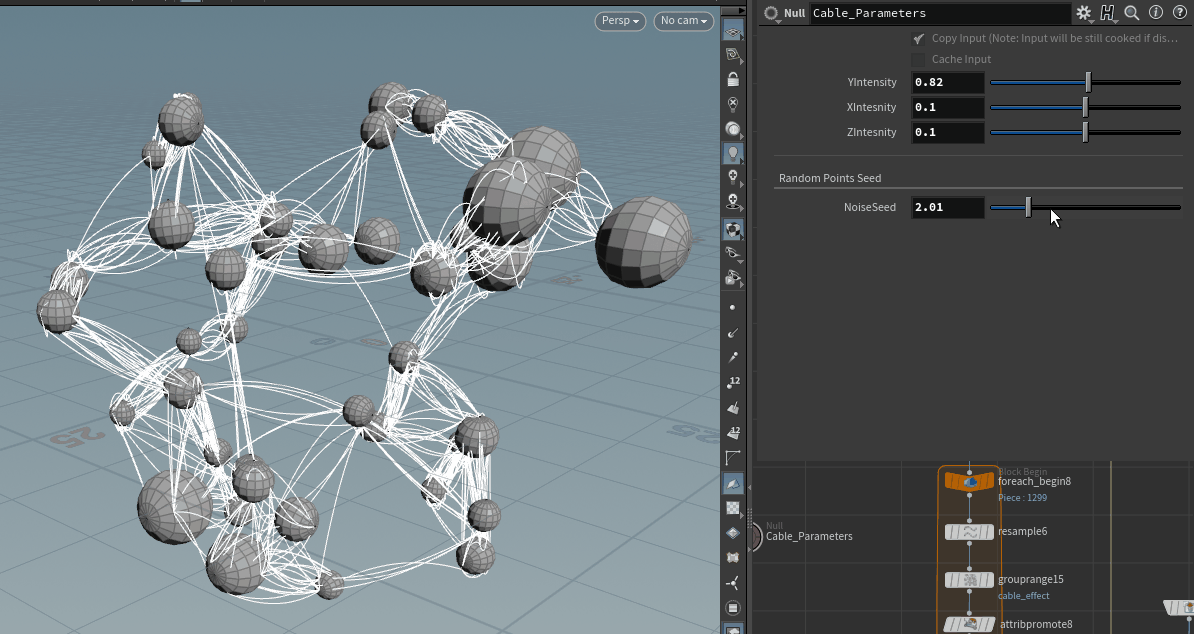Click the 'Piece : 1299' label under foreach_begin8
Viewport: 1194px width, 634px height.
pos(1022,498)
